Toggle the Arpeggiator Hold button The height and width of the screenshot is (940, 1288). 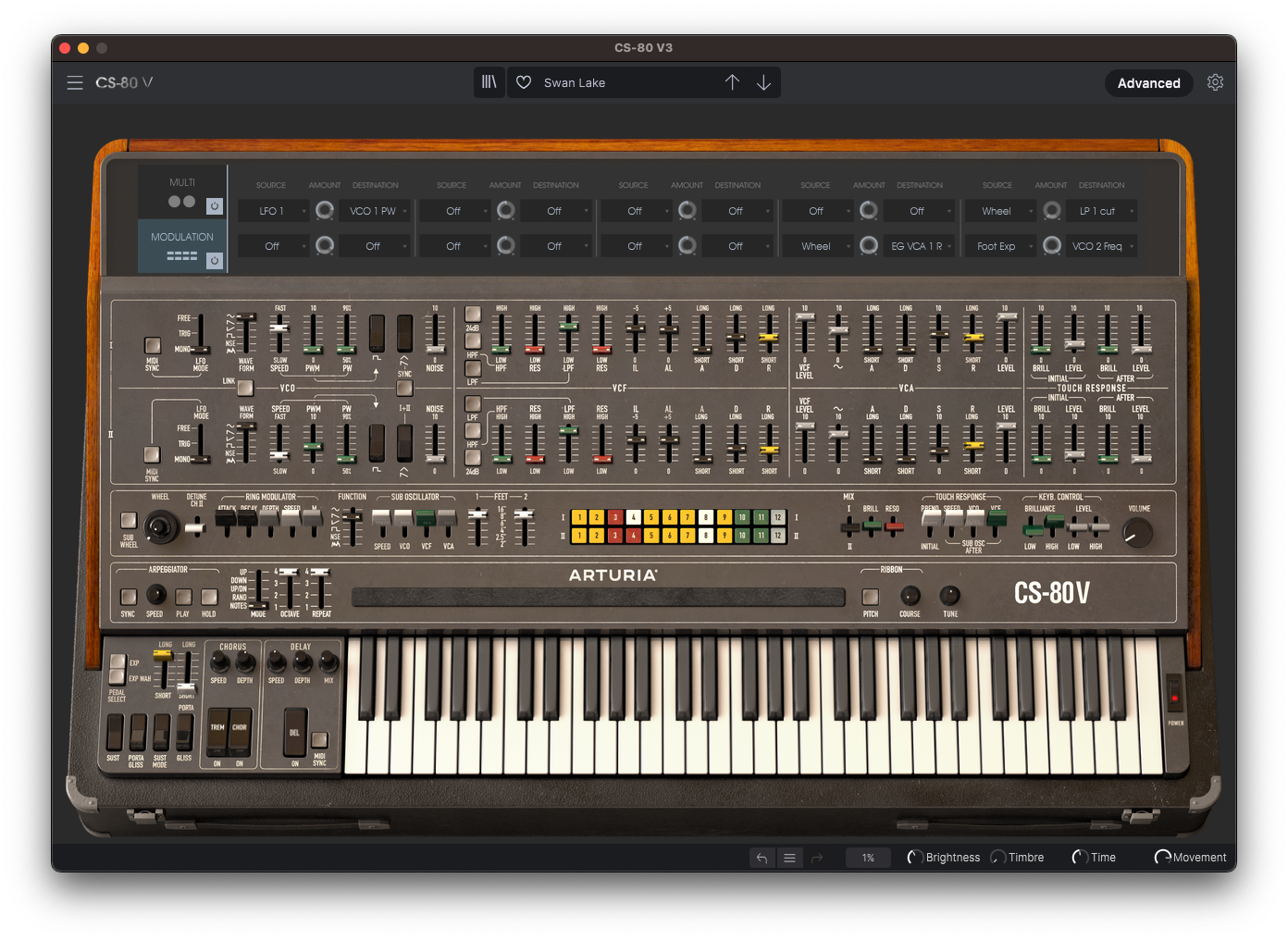coord(209,597)
